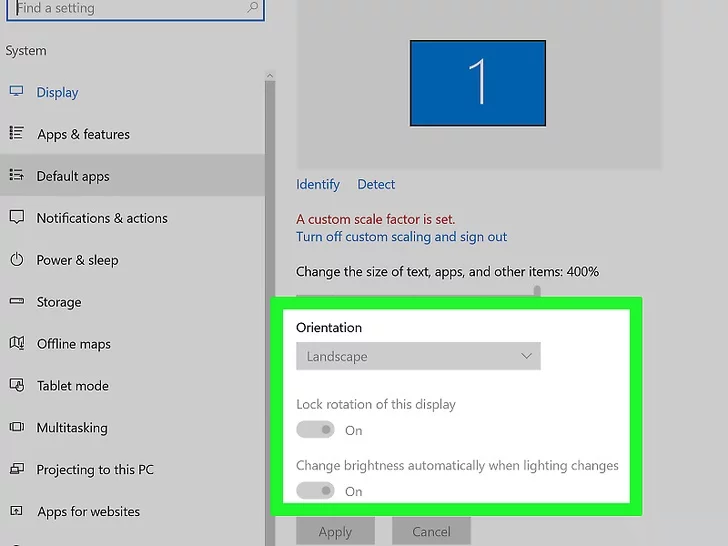Expand Orientation list via chevron arrow
The width and height of the screenshot is (728, 546).
[x=527, y=356]
